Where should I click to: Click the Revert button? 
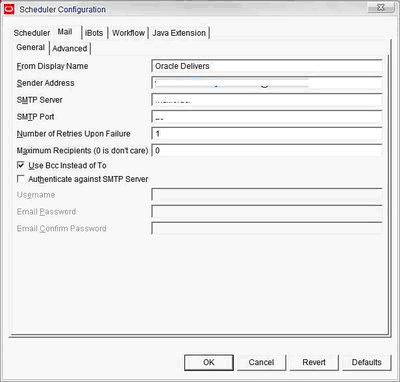click(314, 362)
